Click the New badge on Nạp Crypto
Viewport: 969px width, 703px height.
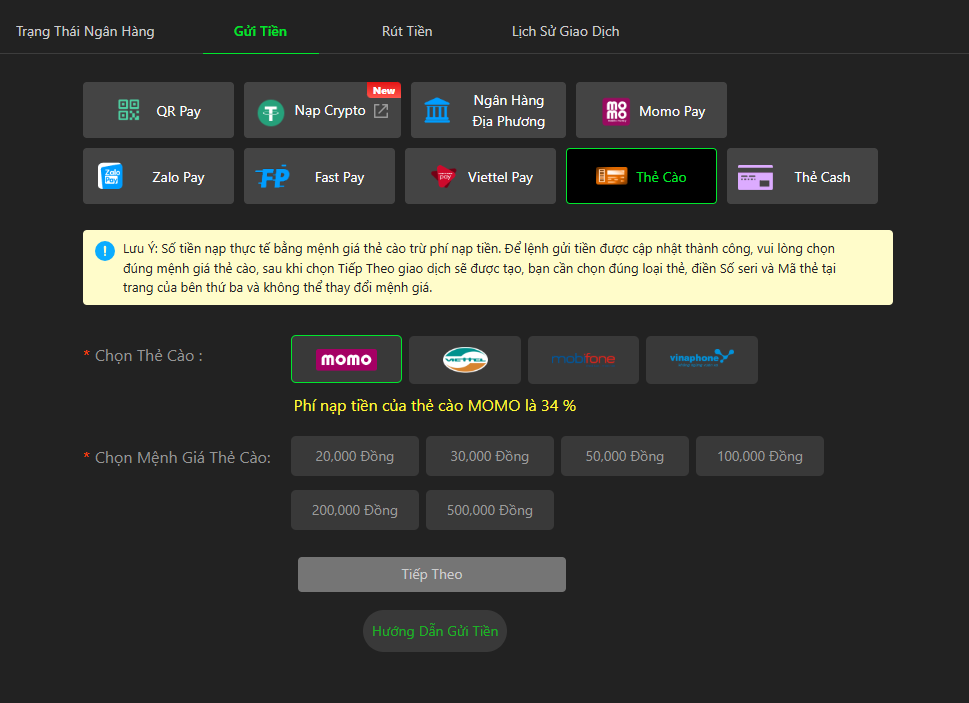tap(384, 90)
